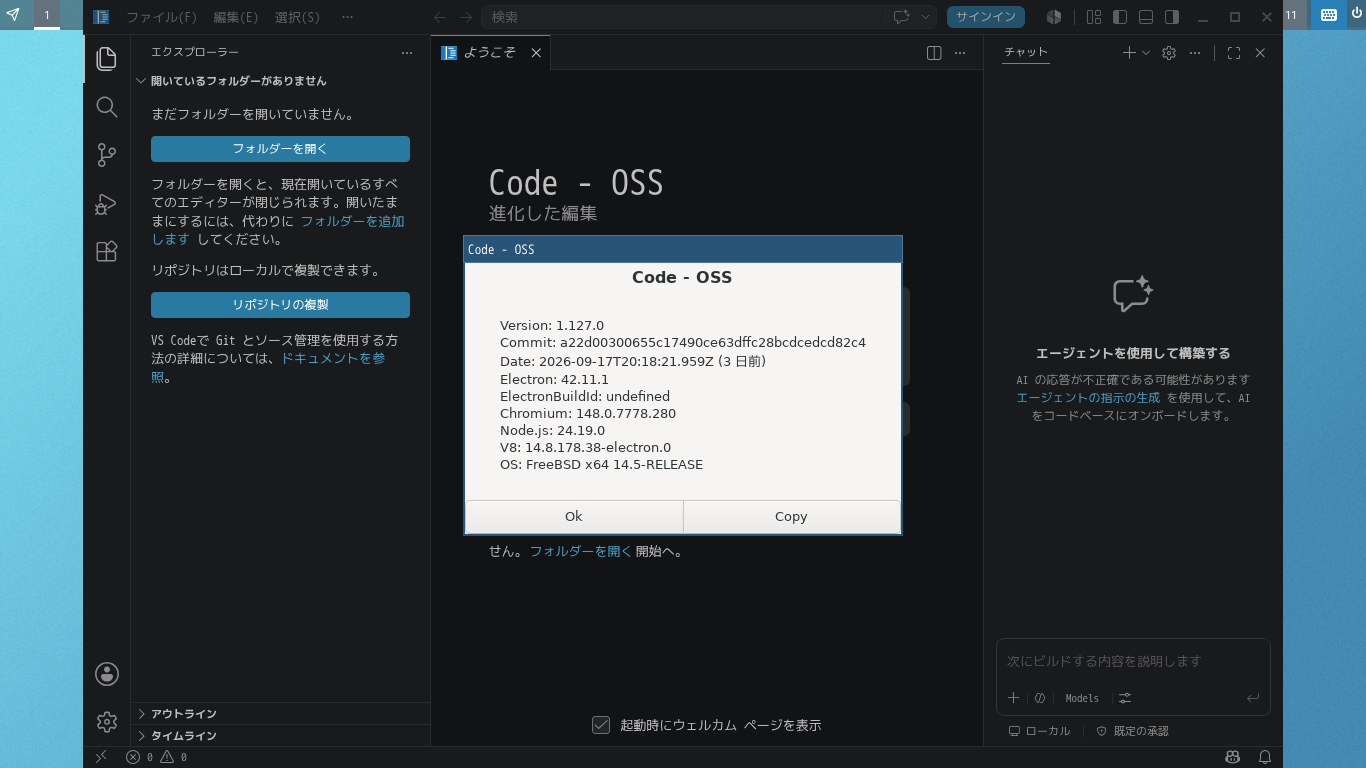
Task: Open the Manage gear icon in activity bar
Action: [x=107, y=721]
